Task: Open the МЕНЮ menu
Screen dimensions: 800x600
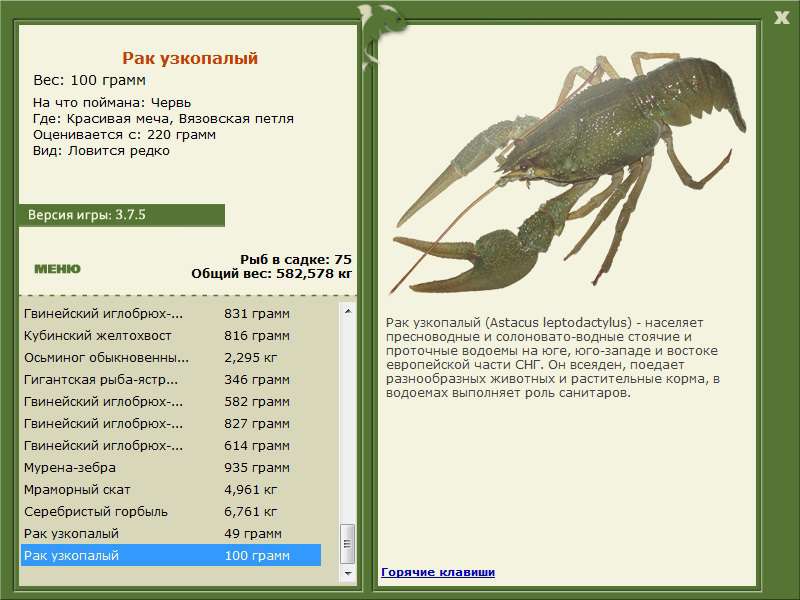Action: point(57,268)
